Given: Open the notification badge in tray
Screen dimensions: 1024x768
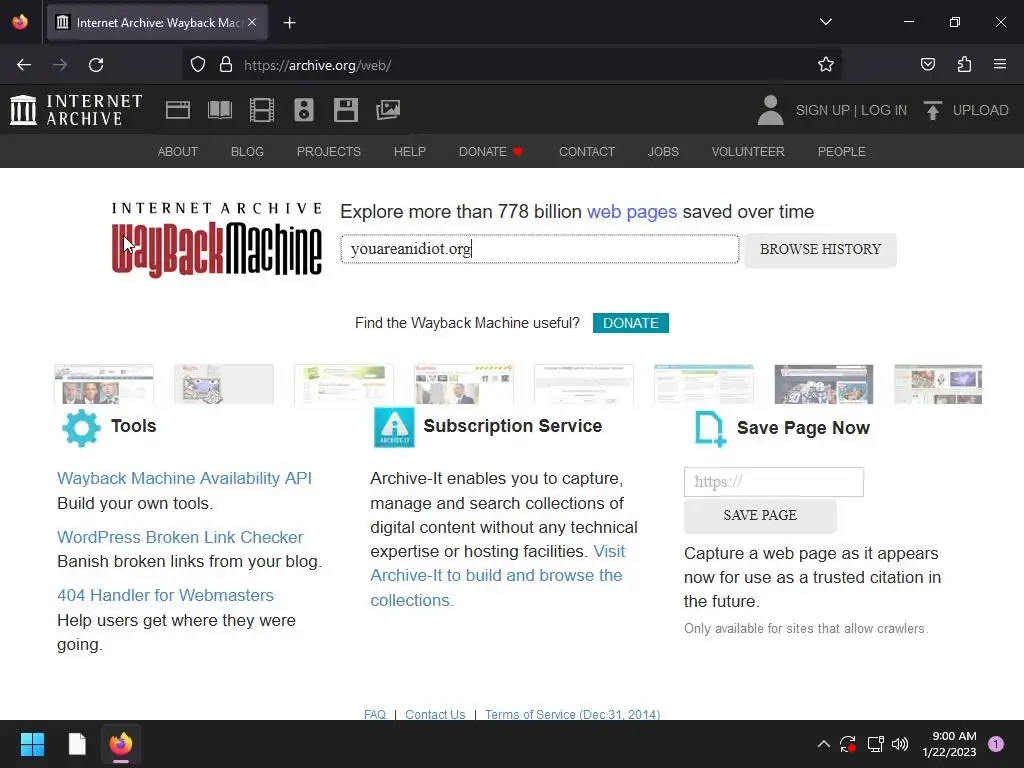Looking at the screenshot, I should [996, 744].
